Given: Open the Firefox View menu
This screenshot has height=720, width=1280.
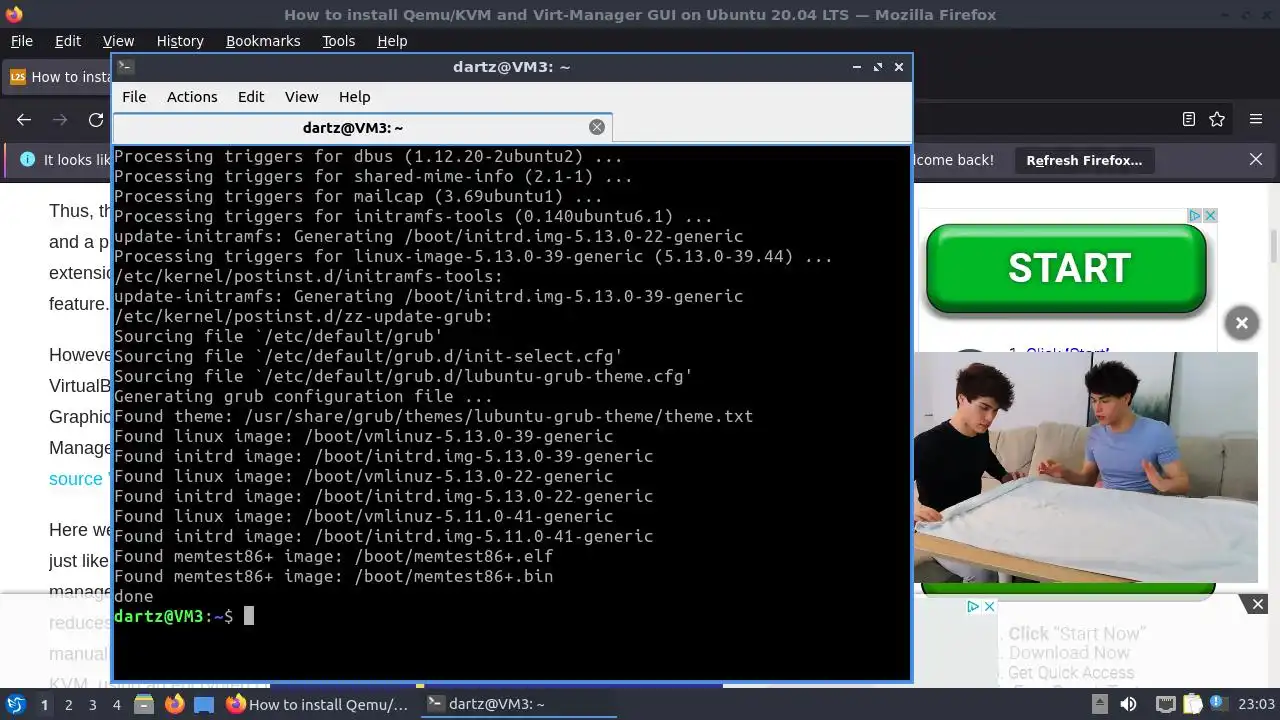Looking at the screenshot, I should 118,41.
